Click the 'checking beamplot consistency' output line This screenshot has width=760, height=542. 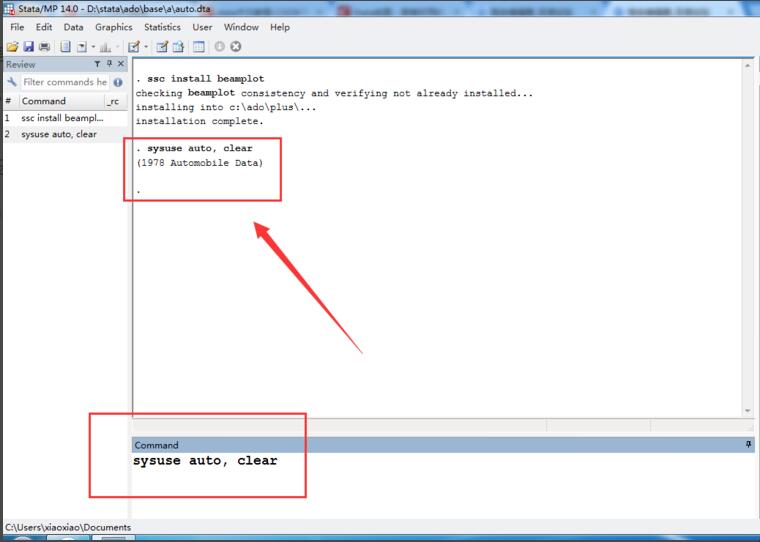[x=334, y=93]
